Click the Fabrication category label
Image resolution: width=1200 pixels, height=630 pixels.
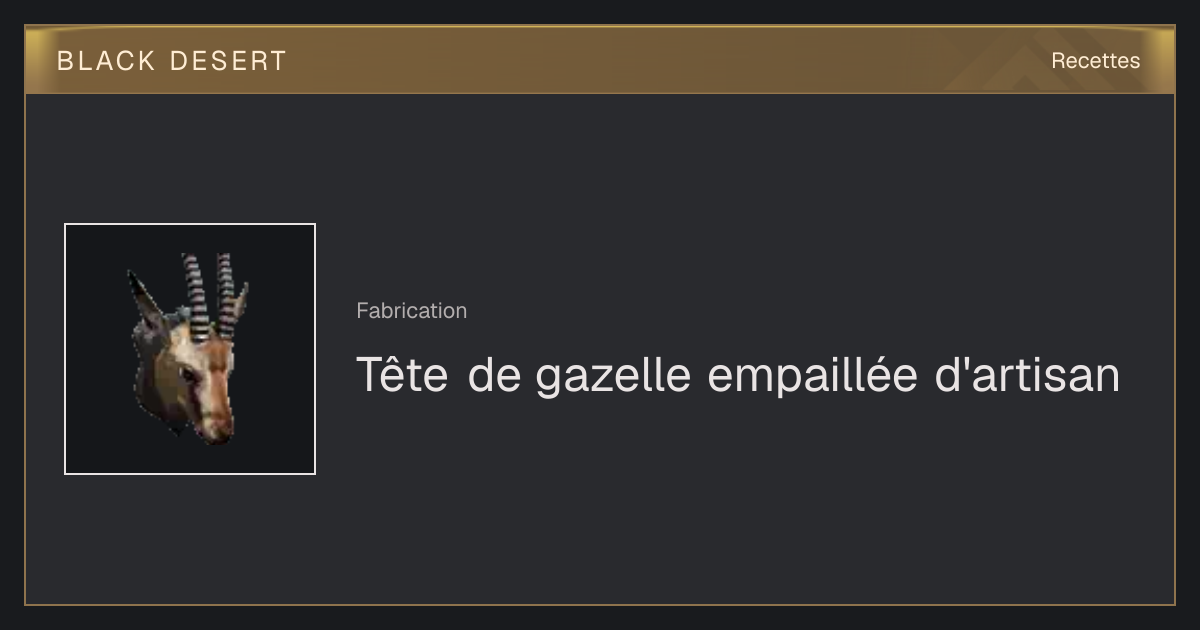[411, 311]
